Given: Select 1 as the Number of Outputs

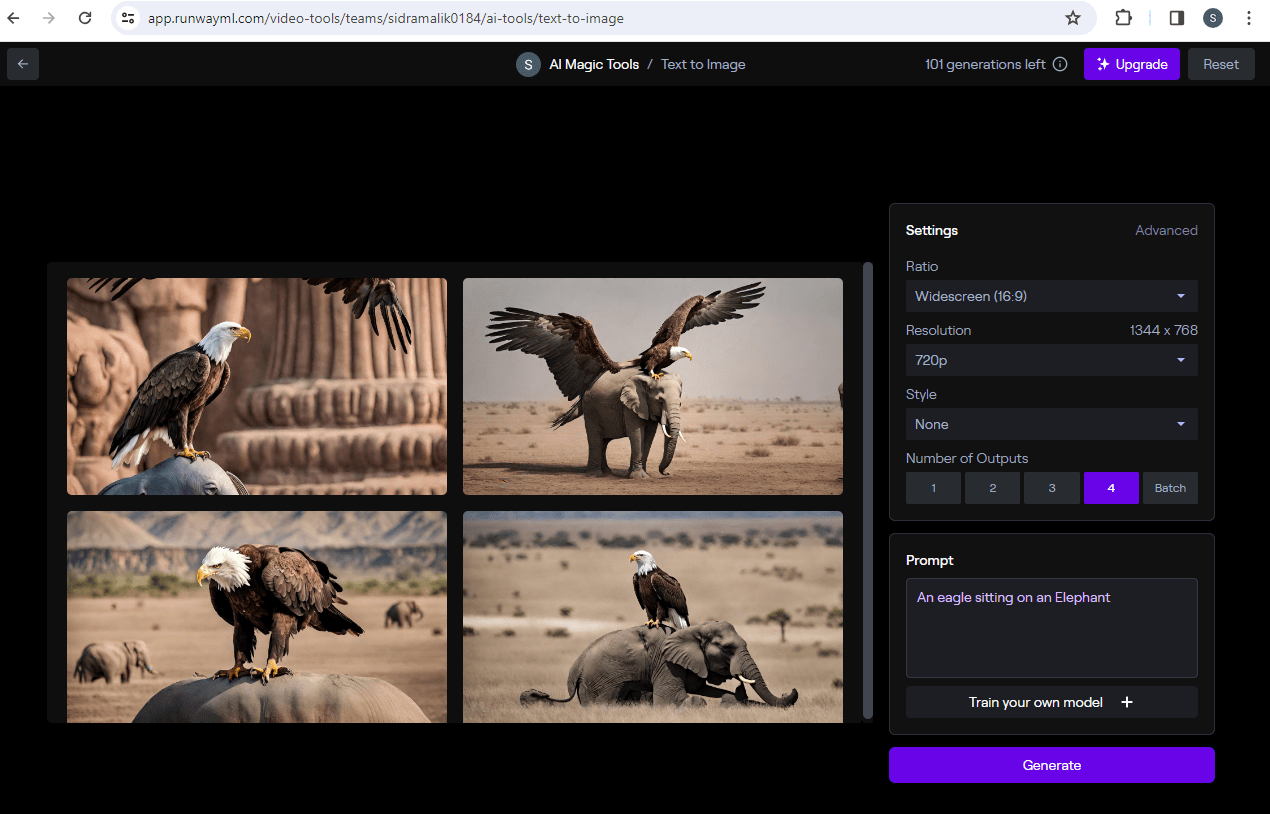Looking at the screenshot, I should point(933,488).
